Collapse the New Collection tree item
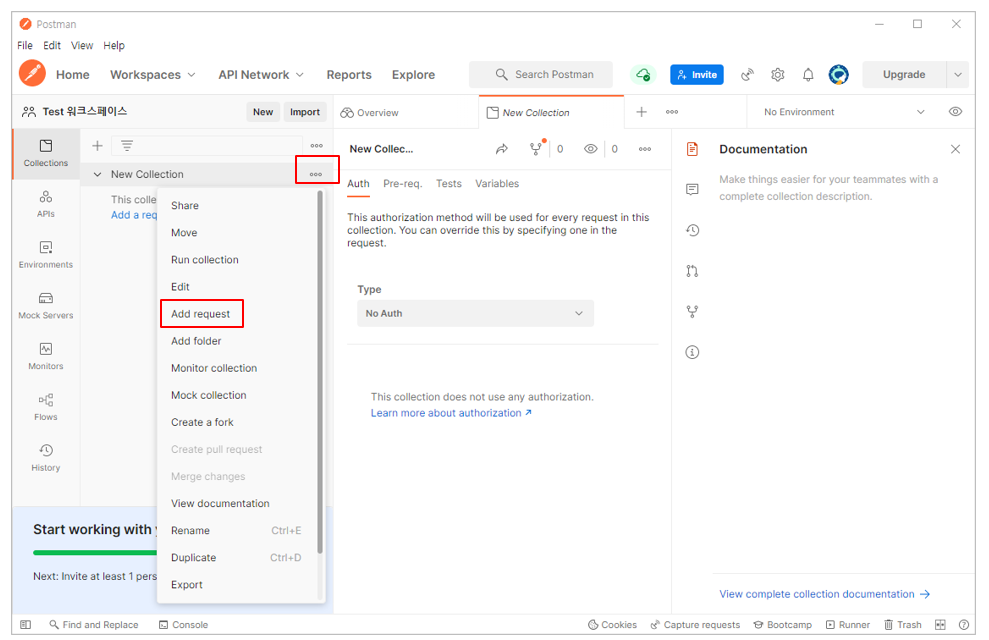Image resolution: width=989 pixels, height=640 pixels. pos(97,174)
